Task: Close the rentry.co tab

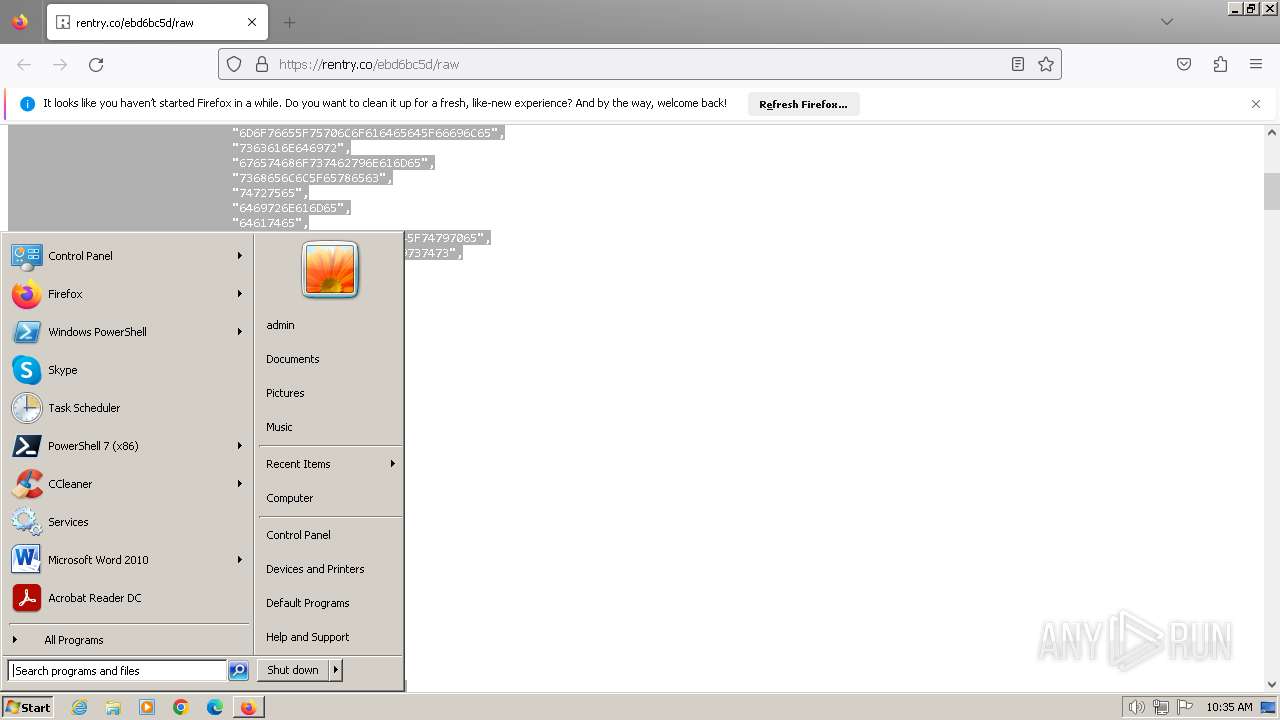Action: [x=252, y=22]
